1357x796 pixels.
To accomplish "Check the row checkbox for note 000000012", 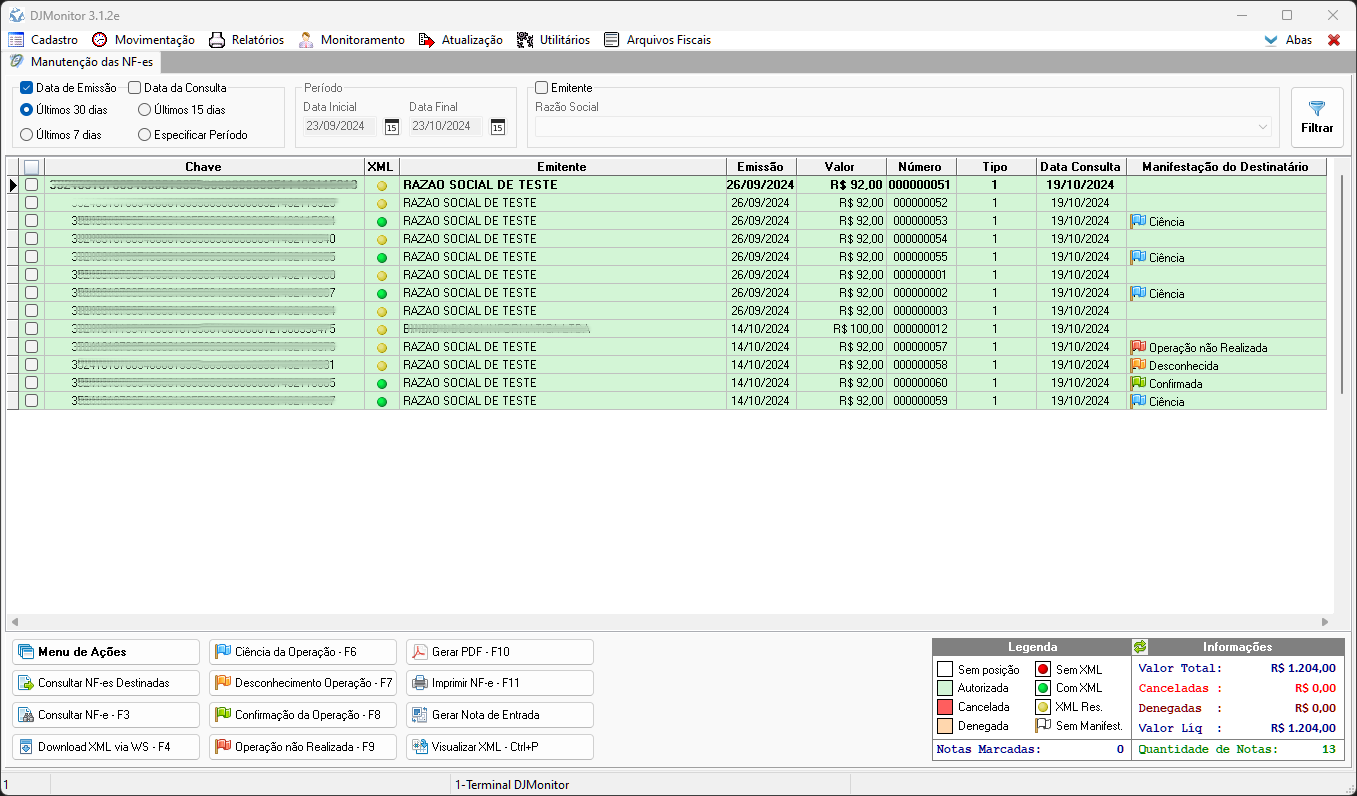I will (x=32, y=329).
